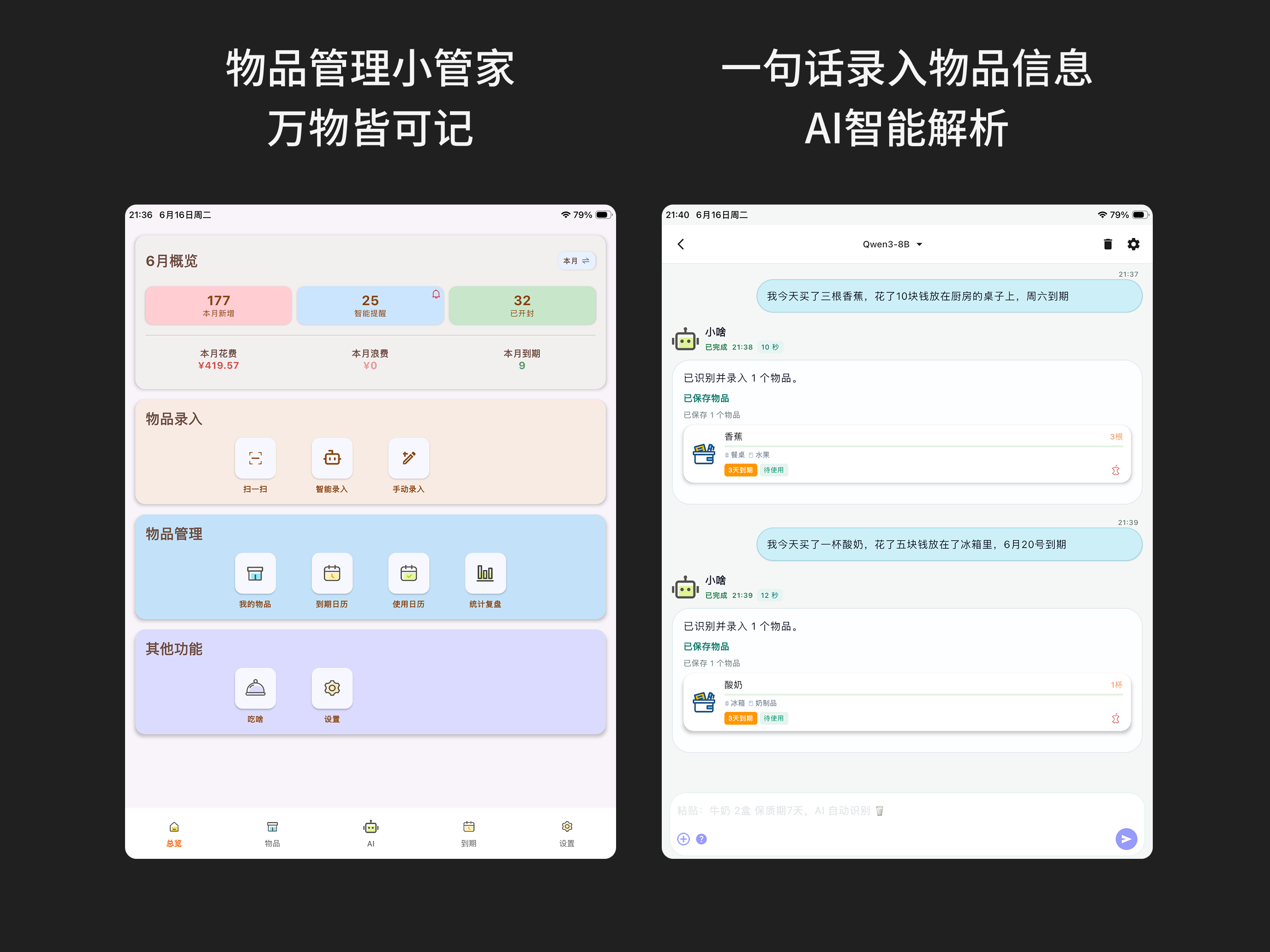Send message with the purple arrow button
The width and height of the screenshot is (1270, 952).
click(x=1126, y=839)
